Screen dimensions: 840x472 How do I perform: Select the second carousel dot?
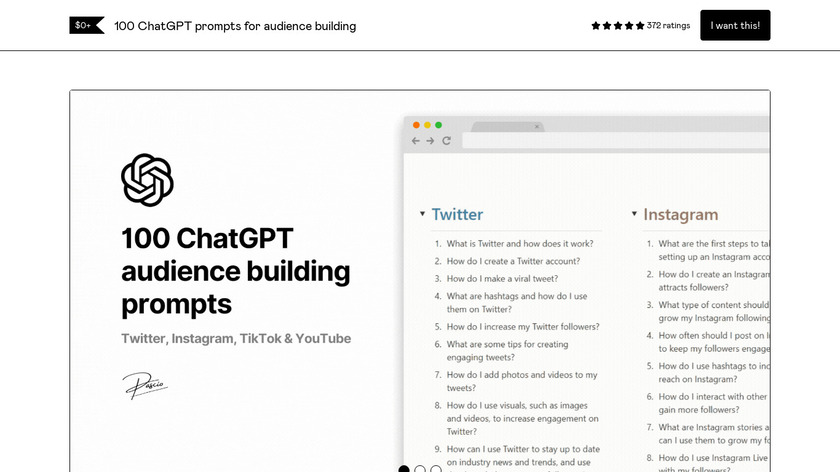pos(420,469)
